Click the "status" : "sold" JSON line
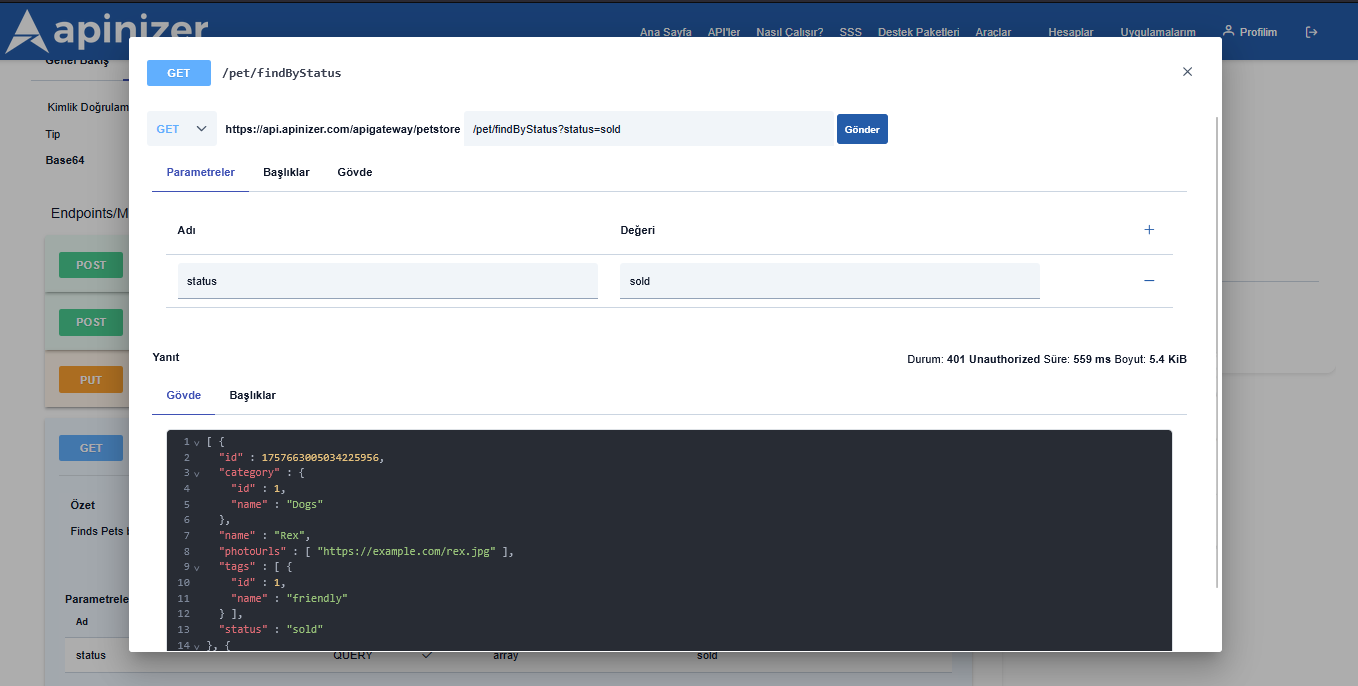This screenshot has height=686, width=1358. tap(271, 629)
